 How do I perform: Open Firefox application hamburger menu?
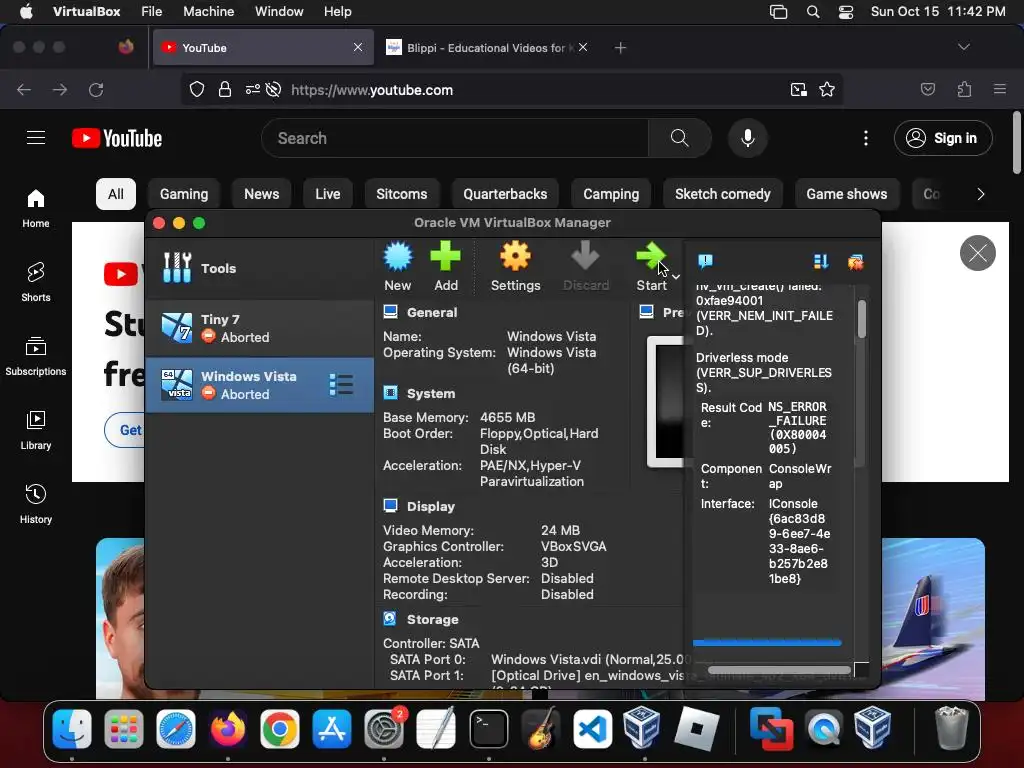click(999, 89)
